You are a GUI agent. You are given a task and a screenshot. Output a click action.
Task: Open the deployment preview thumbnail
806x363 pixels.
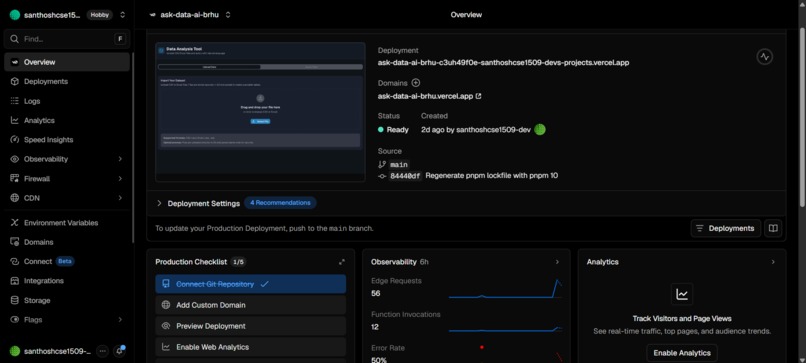click(260, 112)
